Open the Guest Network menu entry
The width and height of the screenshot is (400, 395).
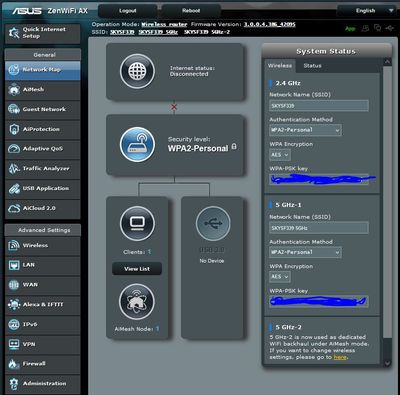(43, 109)
